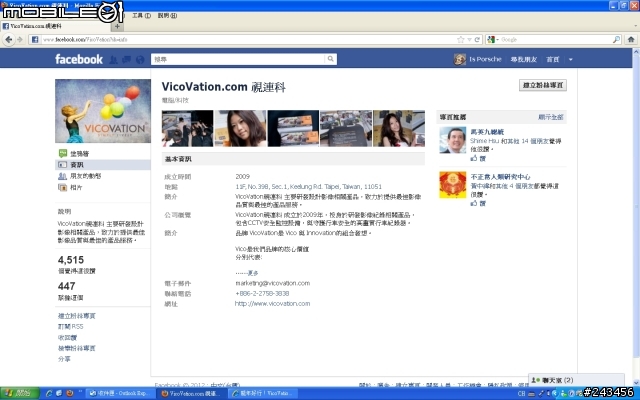Click 尋找朋友 in Facebook header
Screen dimensions: 640x400
click(524, 60)
